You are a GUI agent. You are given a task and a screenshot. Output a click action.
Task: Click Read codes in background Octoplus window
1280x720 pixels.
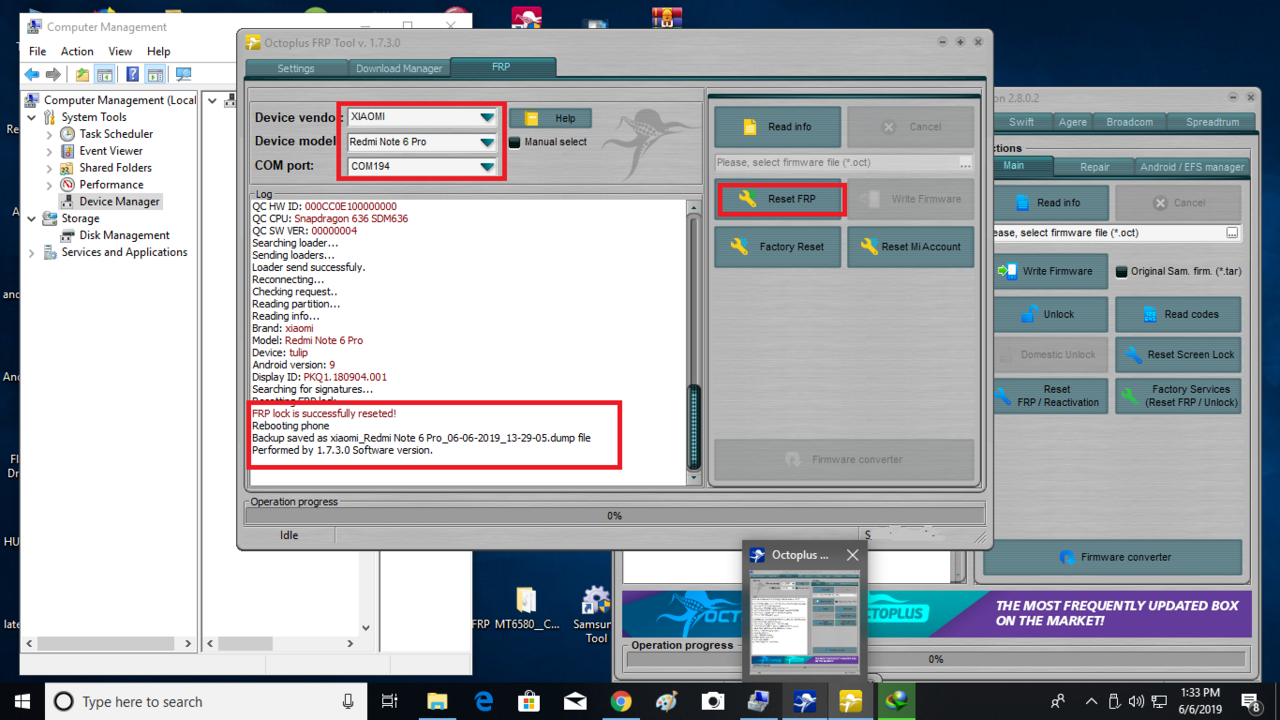coord(1178,314)
